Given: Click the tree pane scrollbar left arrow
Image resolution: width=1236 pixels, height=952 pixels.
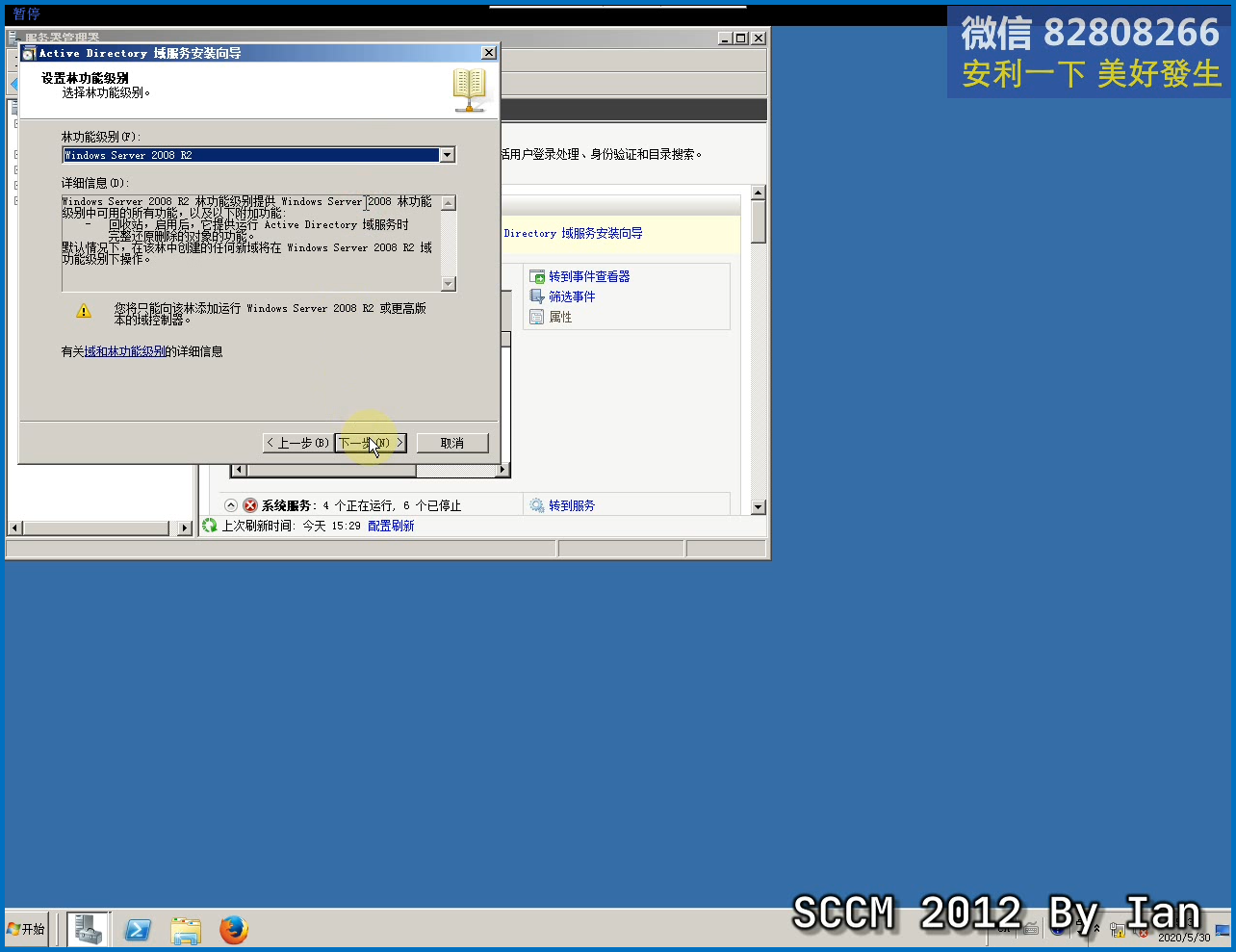Looking at the screenshot, I should 14,528.
